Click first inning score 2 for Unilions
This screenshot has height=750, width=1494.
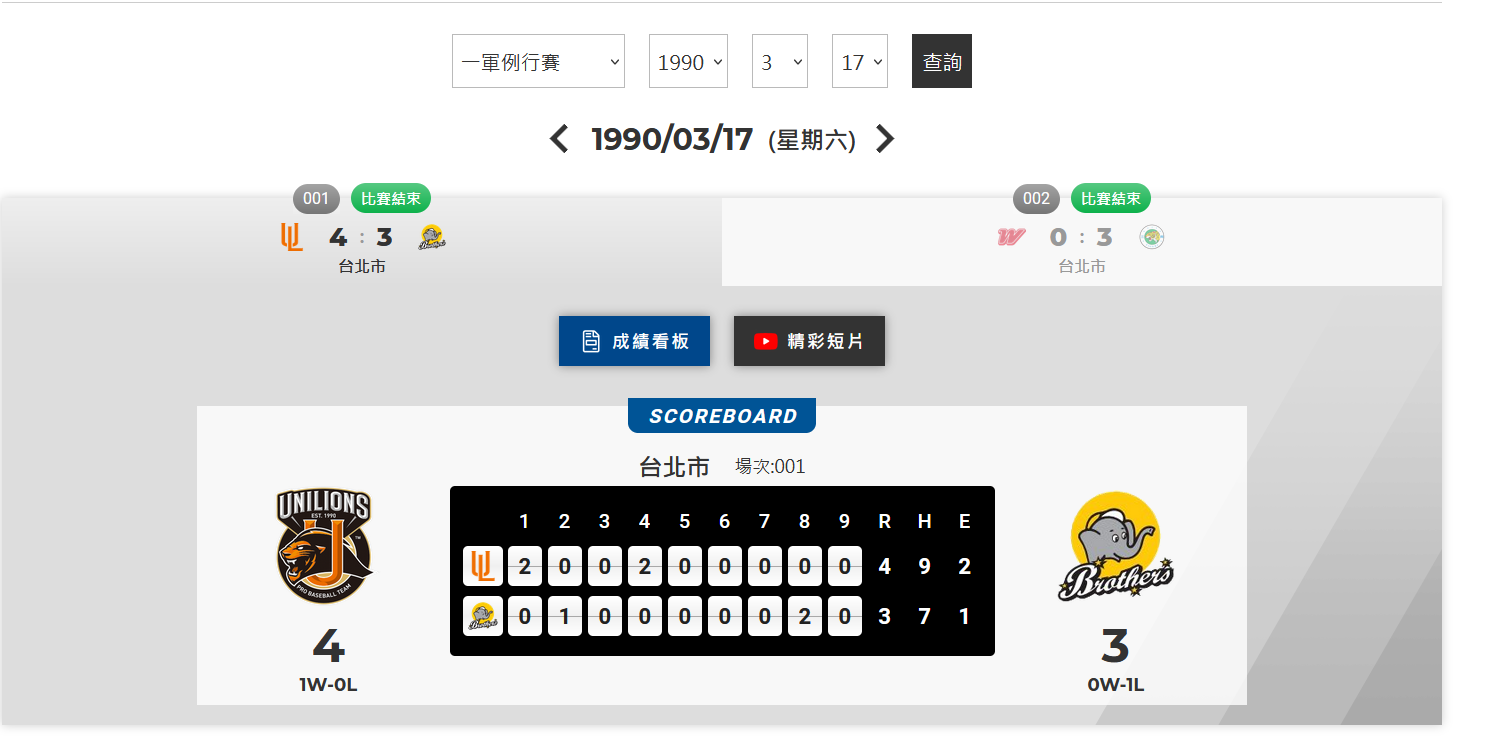click(524, 566)
